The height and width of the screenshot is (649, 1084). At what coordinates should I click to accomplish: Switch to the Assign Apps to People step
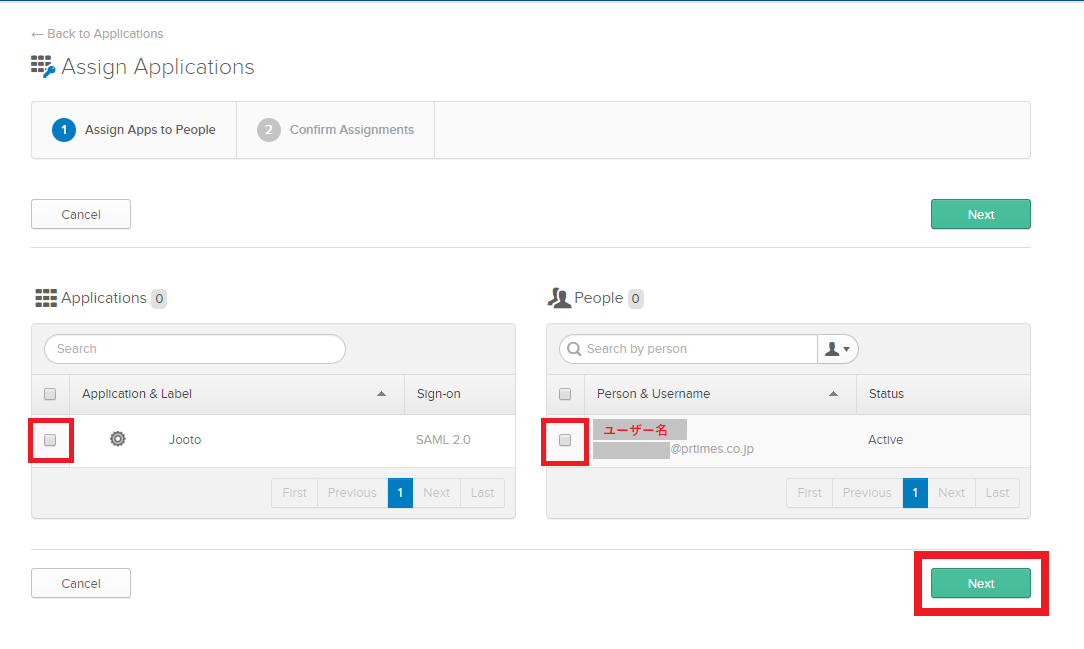pyautogui.click(x=133, y=129)
